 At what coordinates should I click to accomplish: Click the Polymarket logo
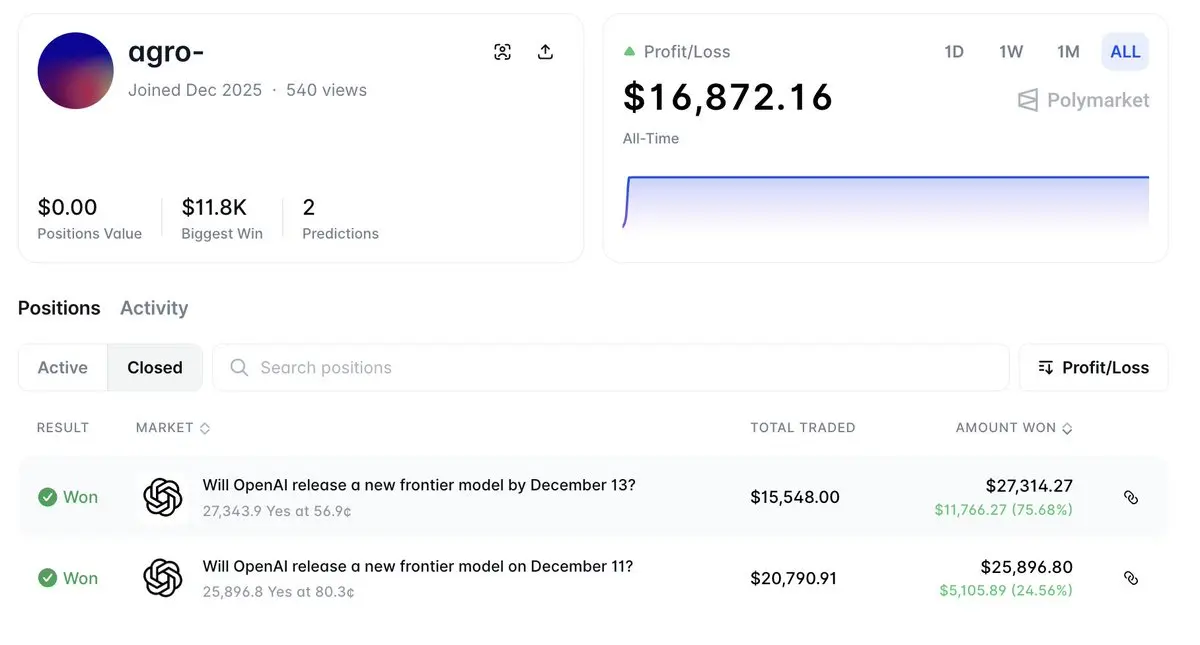(1083, 100)
